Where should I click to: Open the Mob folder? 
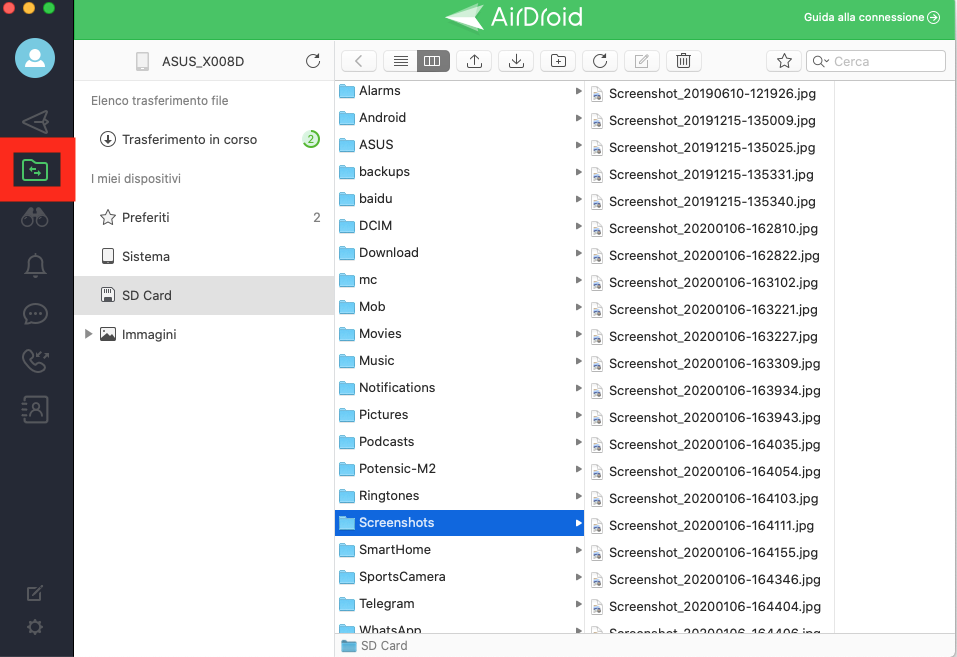pos(460,307)
